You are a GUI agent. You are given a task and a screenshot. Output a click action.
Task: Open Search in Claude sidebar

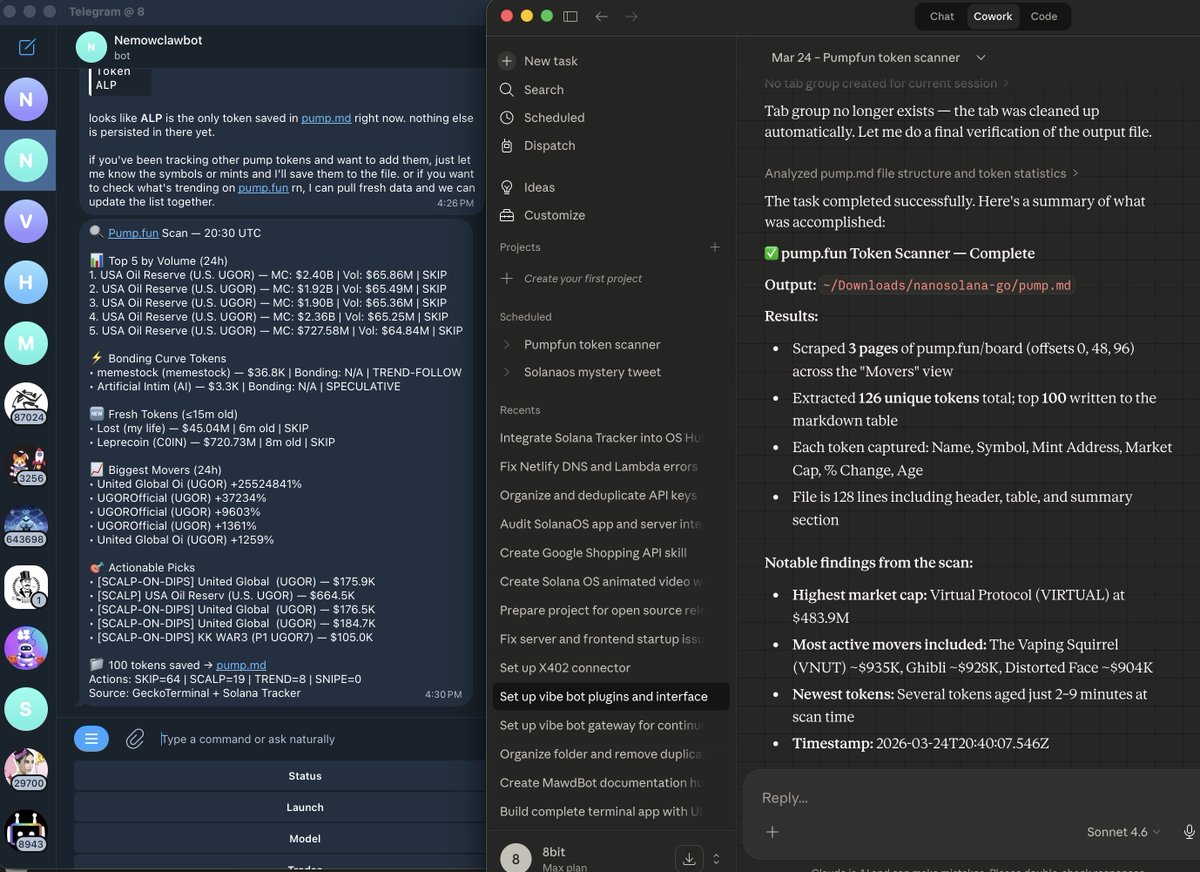pyautogui.click(x=543, y=90)
